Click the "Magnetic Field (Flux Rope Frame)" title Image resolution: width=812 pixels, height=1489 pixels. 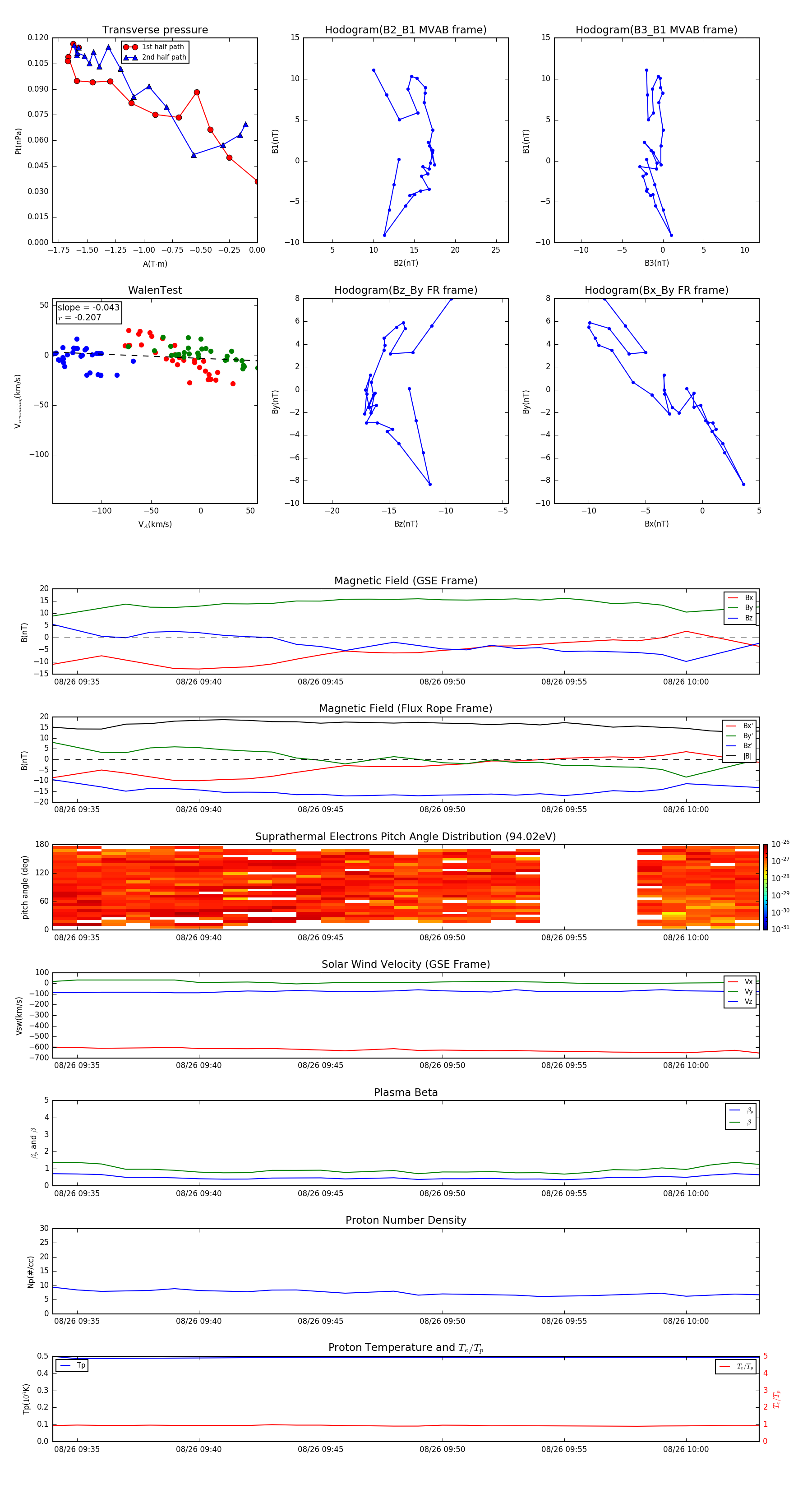pos(406,709)
